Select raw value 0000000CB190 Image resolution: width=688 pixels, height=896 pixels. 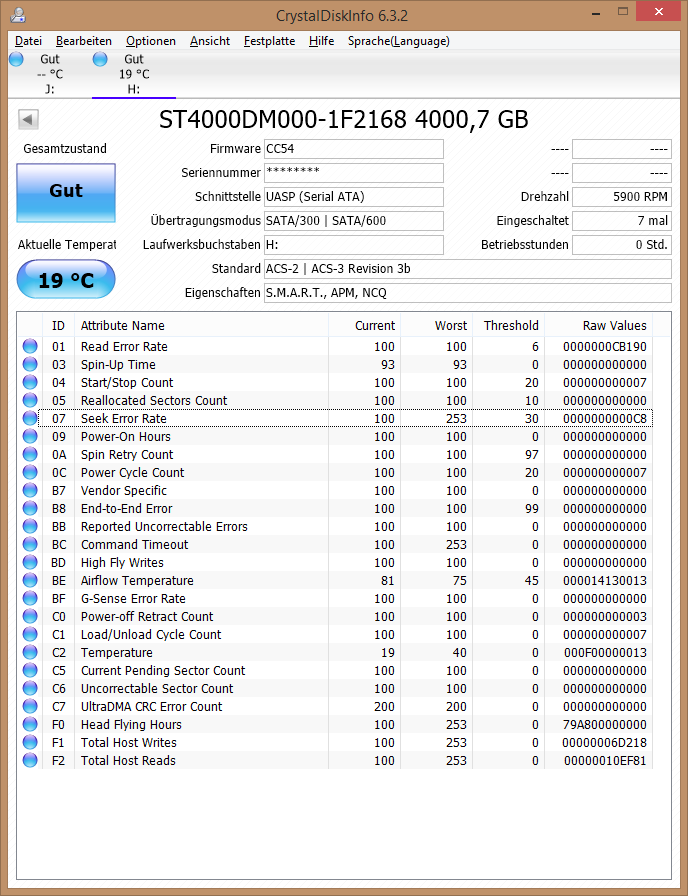[x=605, y=346]
